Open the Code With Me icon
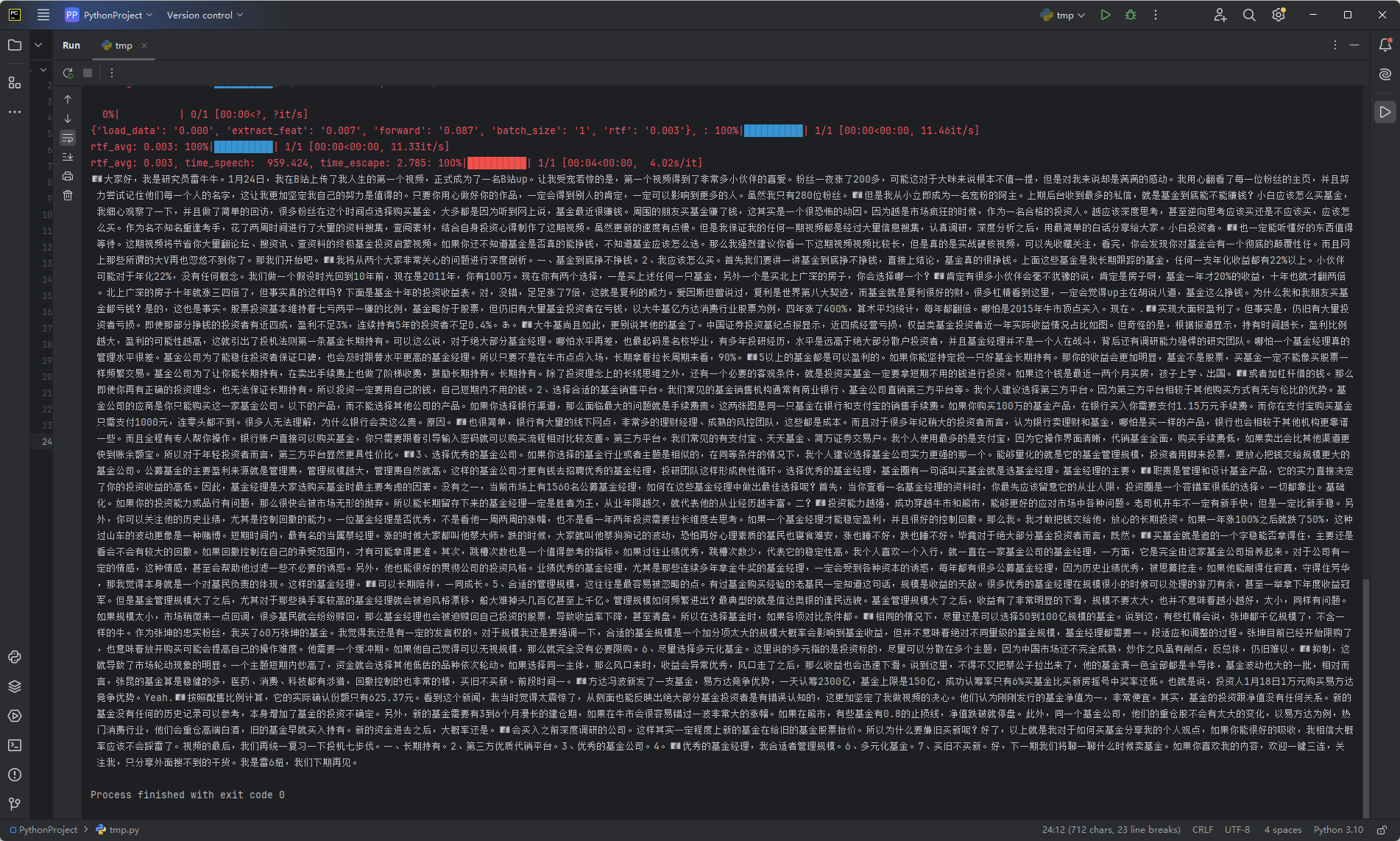The height and width of the screenshot is (841, 1400). point(1220,15)
